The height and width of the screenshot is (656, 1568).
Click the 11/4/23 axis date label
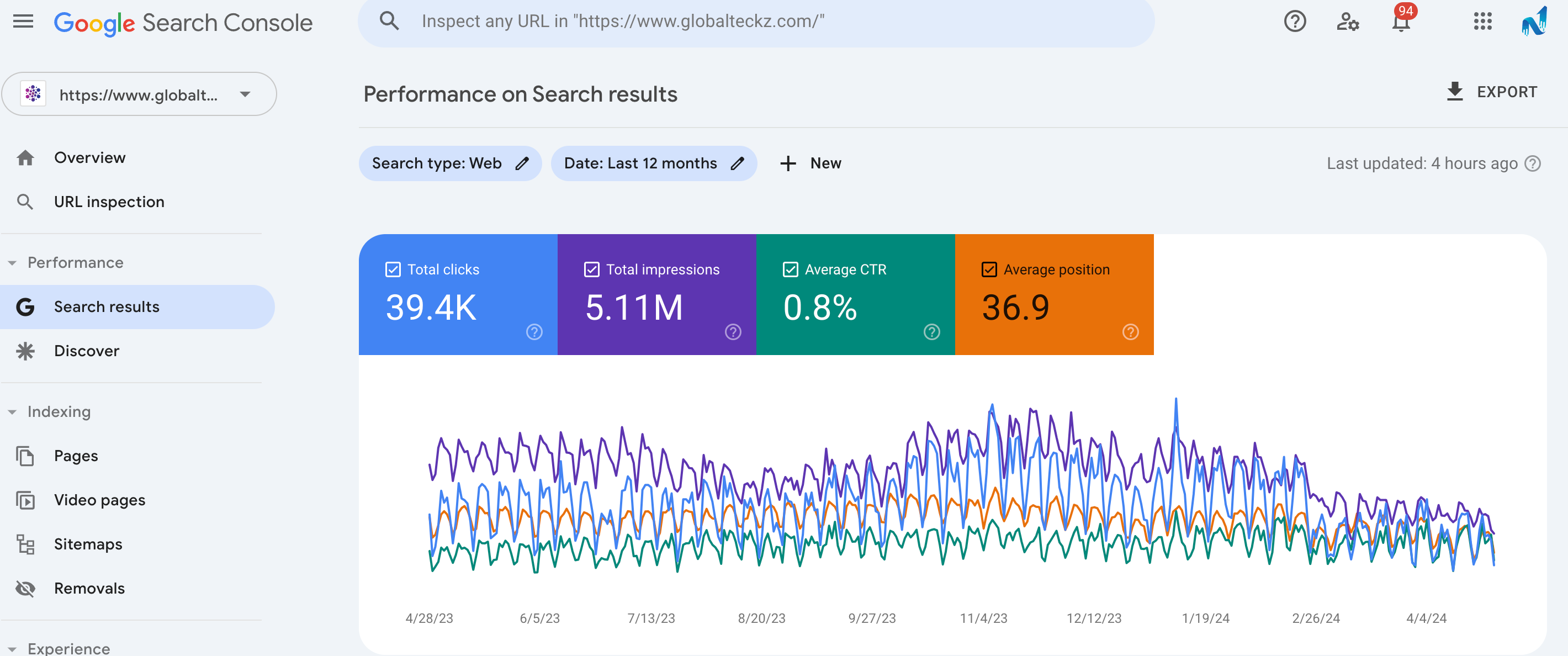(983, 618)
